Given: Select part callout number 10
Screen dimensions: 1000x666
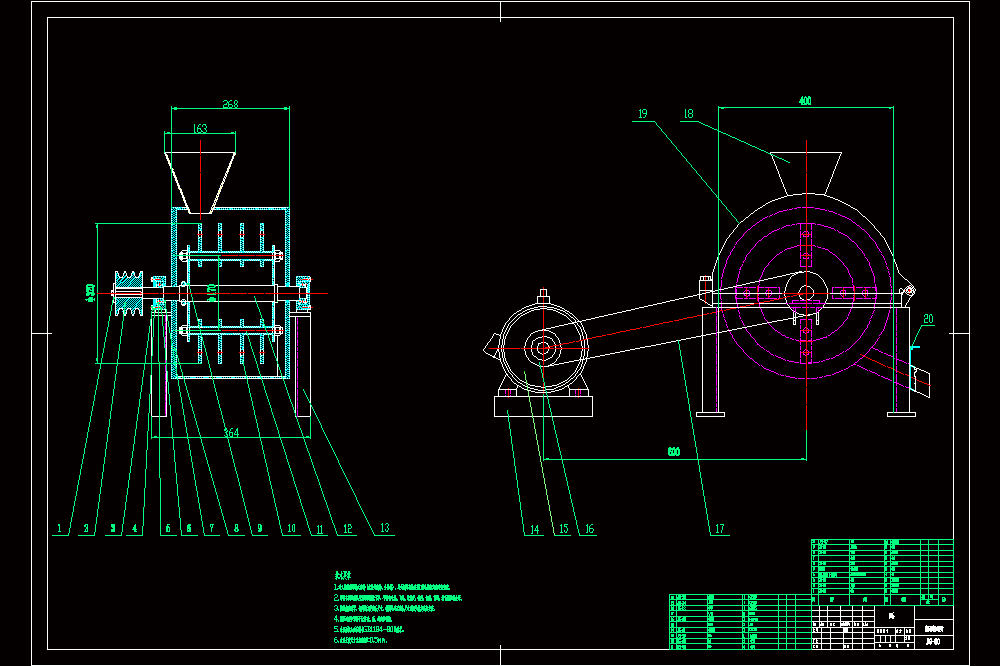Looking at the screenshot, I should [x=291, y=528].
